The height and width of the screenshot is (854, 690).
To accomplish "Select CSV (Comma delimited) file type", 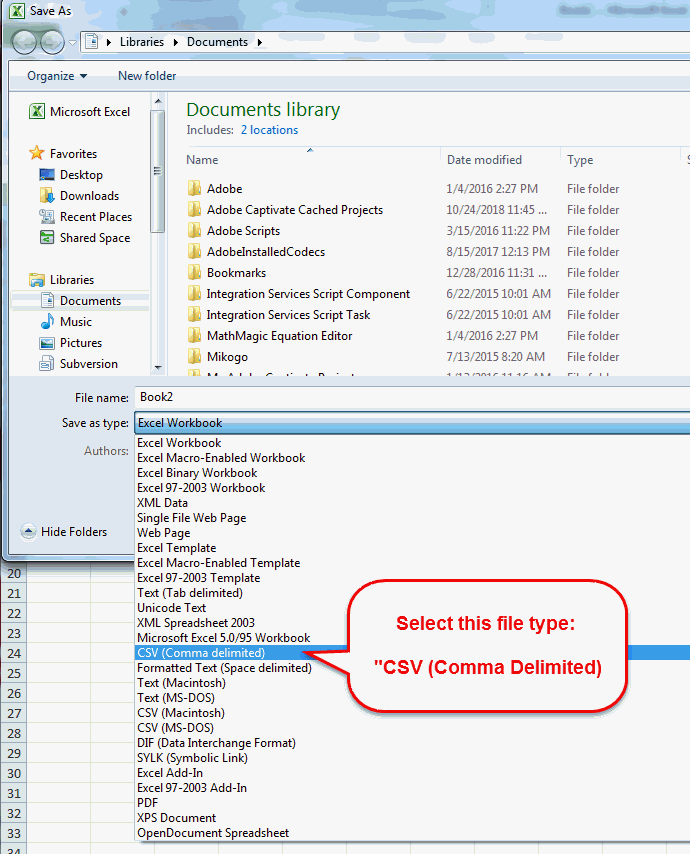I will tap(201, 652).
